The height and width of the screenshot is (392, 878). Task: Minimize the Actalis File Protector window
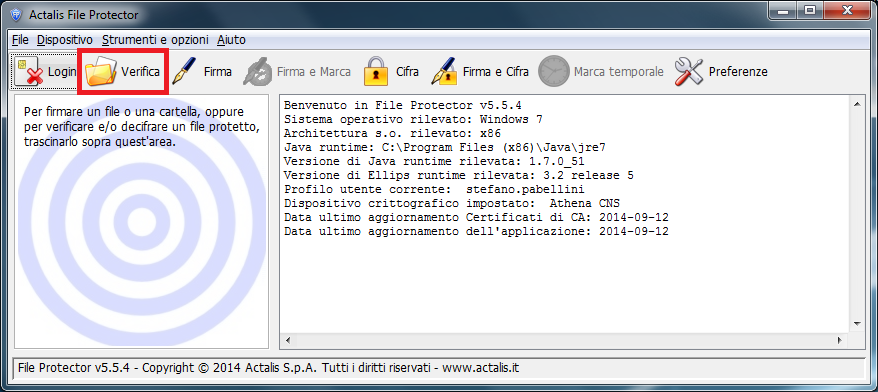[x=782, y=11]
